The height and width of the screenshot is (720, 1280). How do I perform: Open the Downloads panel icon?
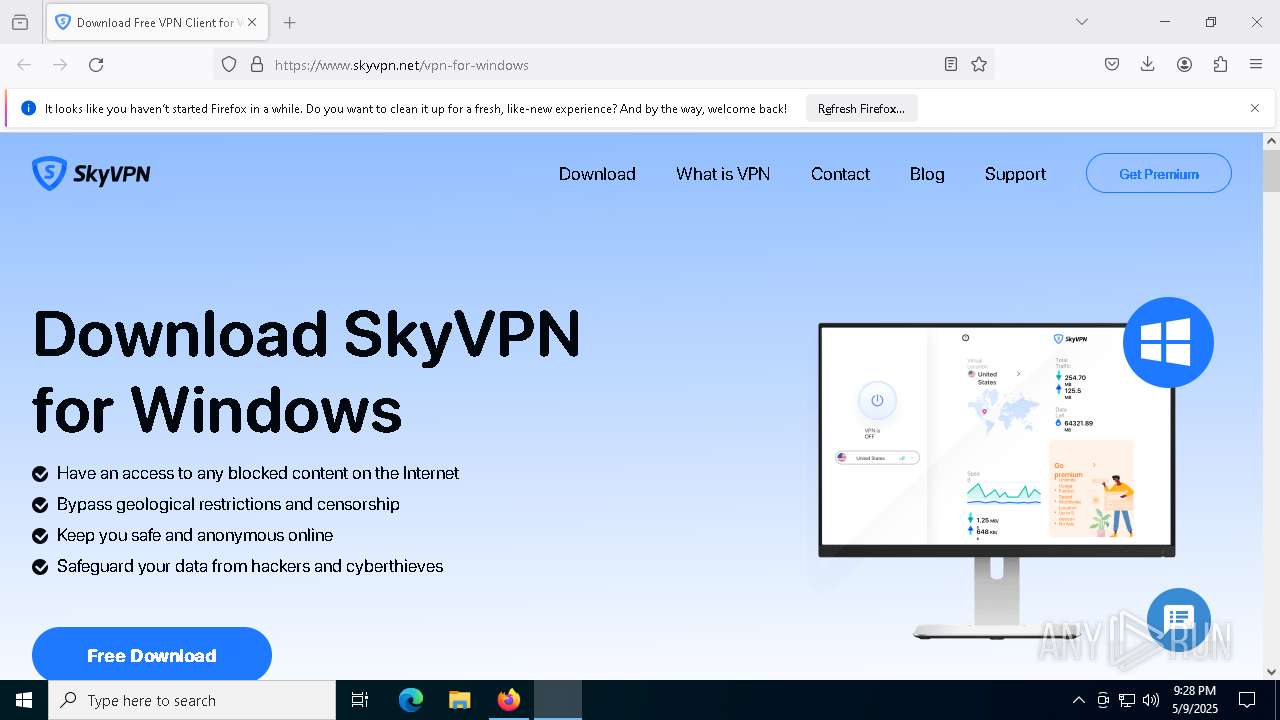tap(1148, 64)
